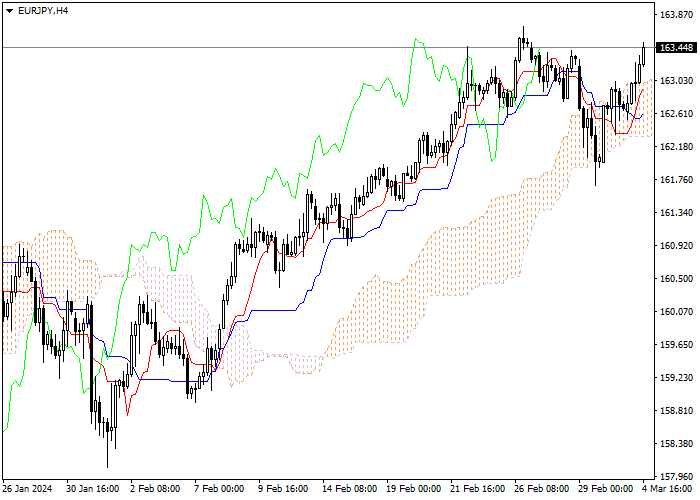Screen dimensions: 700x500
Task: Select the current price tag 163.448
Action: [676, 47]
